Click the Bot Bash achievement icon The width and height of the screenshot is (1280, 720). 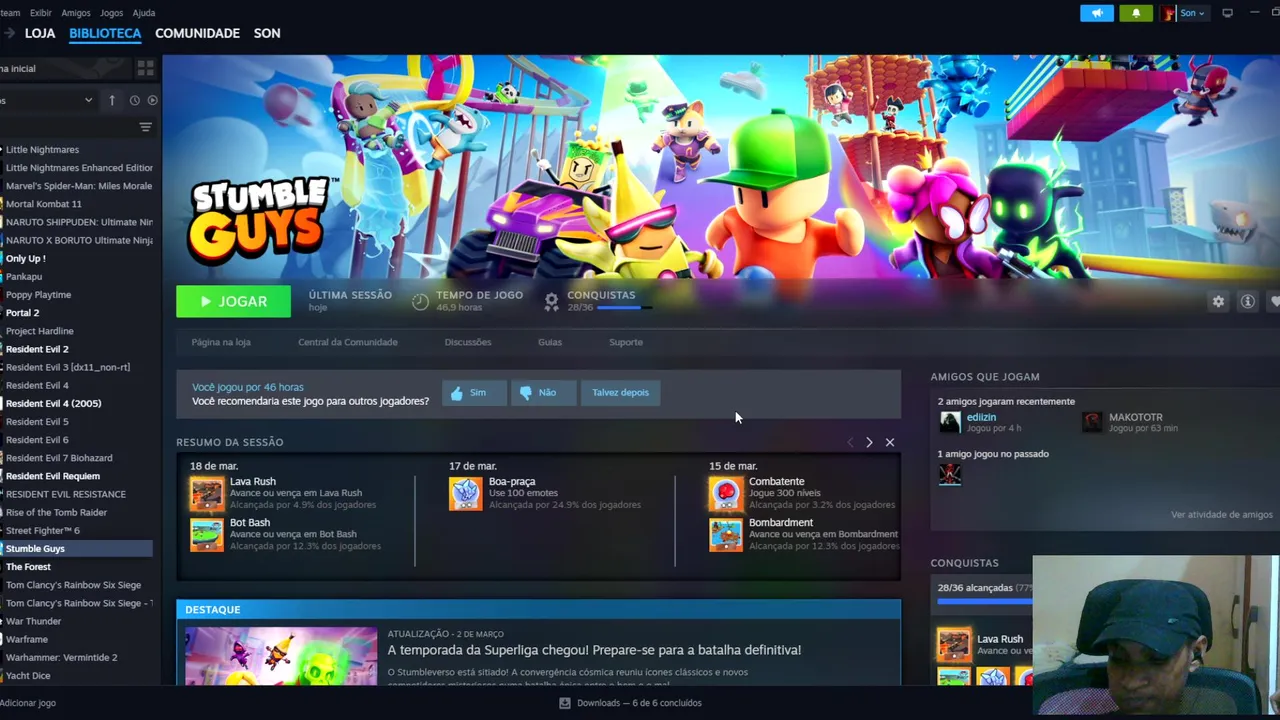(x=207, y=534)
